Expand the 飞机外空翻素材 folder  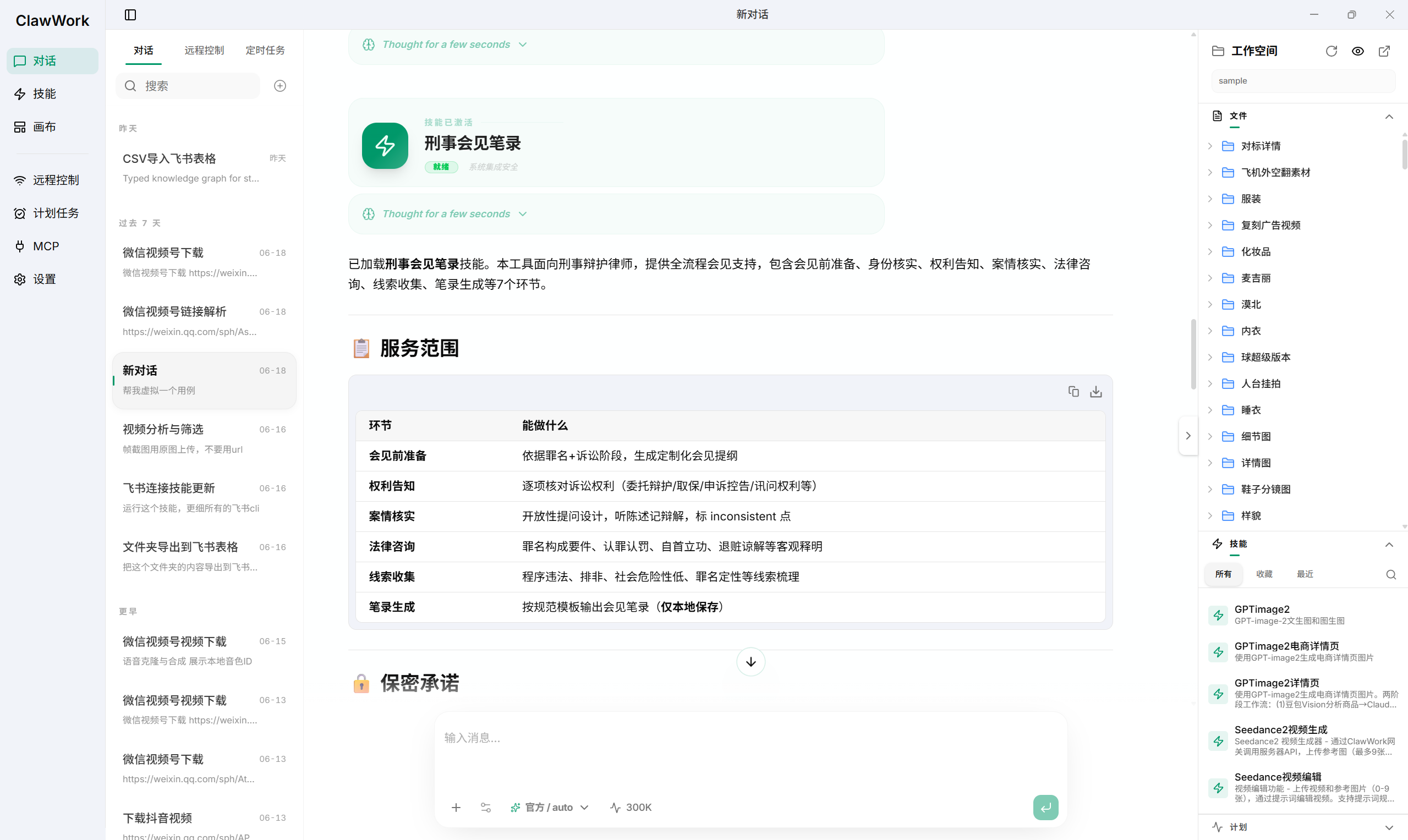pyautogui.click(x=1210, y=173)
